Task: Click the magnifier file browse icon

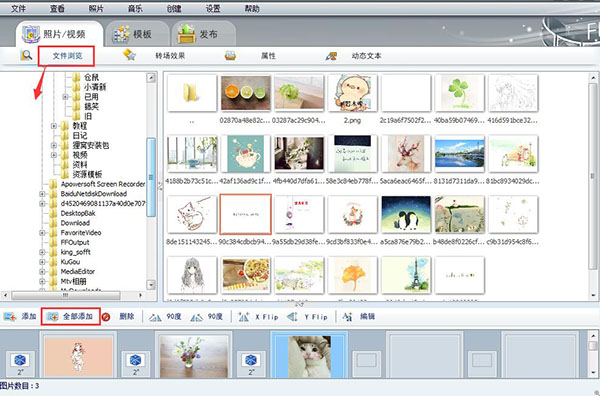Action: pos(26,56)
